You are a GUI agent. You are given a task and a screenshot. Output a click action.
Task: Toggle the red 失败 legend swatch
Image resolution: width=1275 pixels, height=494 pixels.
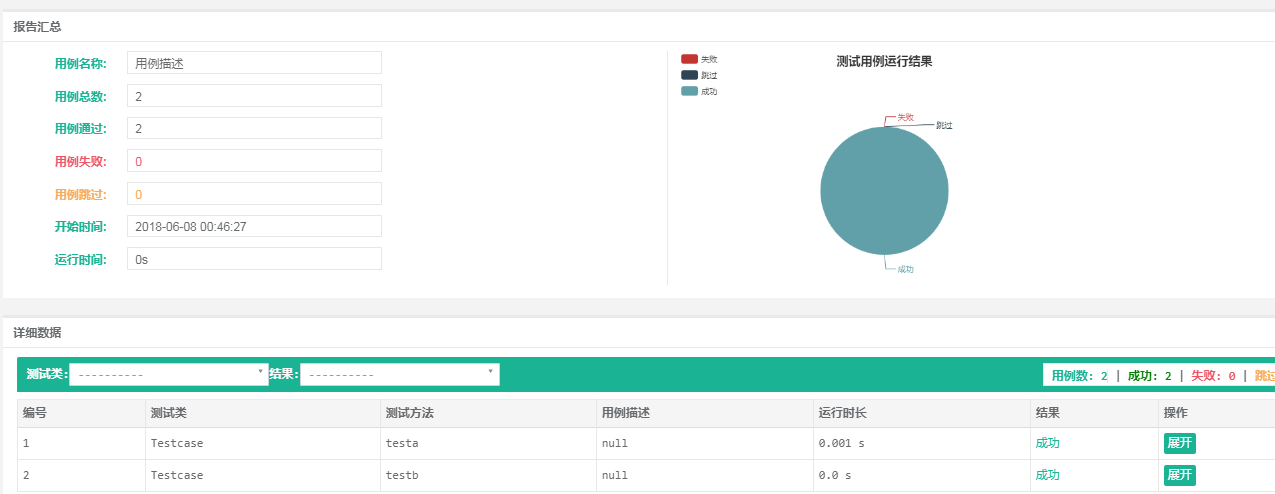pos(689,59)
